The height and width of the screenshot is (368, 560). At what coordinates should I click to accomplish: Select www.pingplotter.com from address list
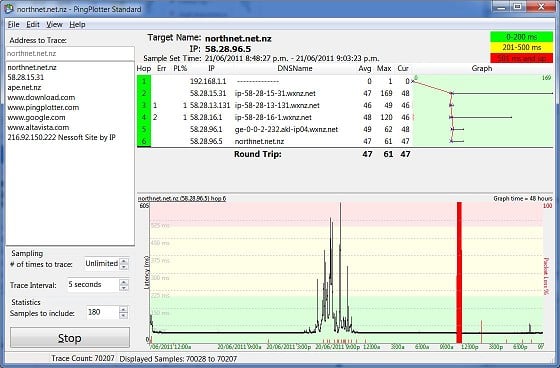pos(43,107)
